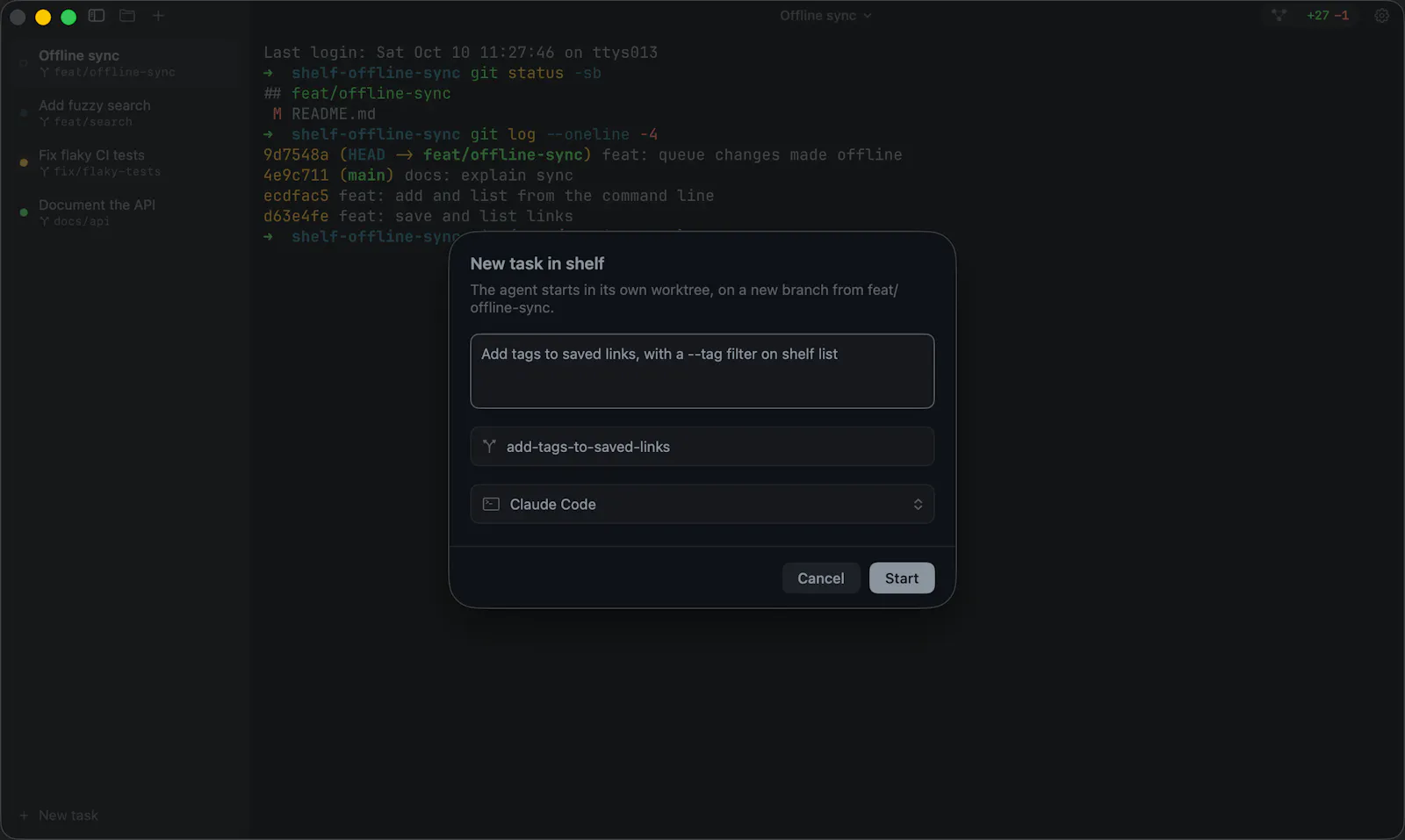Viewport: 1405px width, 840px height.
Task: Click commit hash d63e4fe in terminal
Action: (x=296, y=216)
